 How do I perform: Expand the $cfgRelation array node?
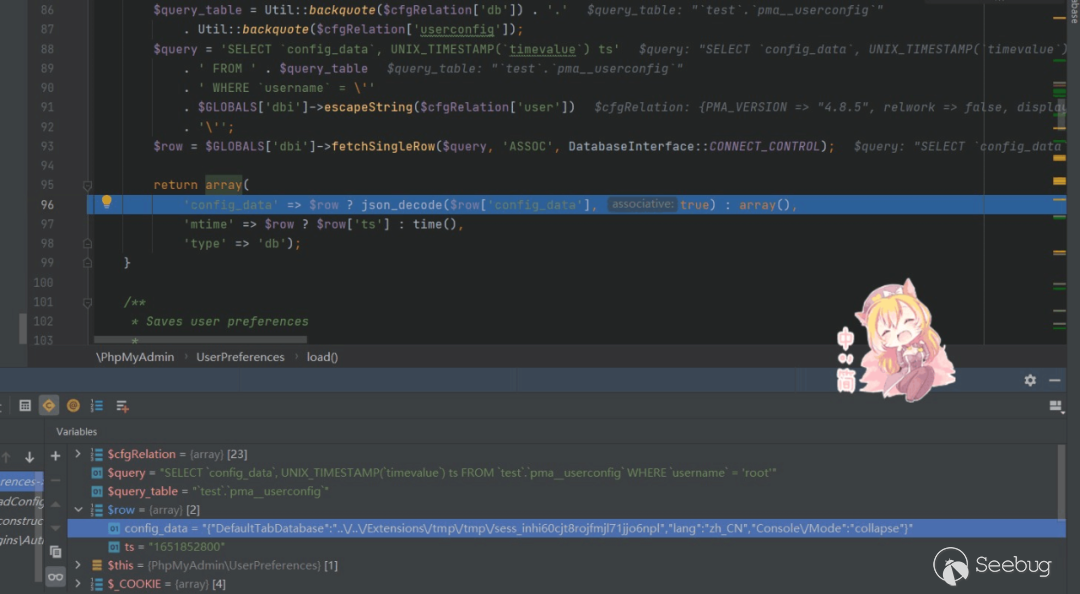click(x=79, y=454)
